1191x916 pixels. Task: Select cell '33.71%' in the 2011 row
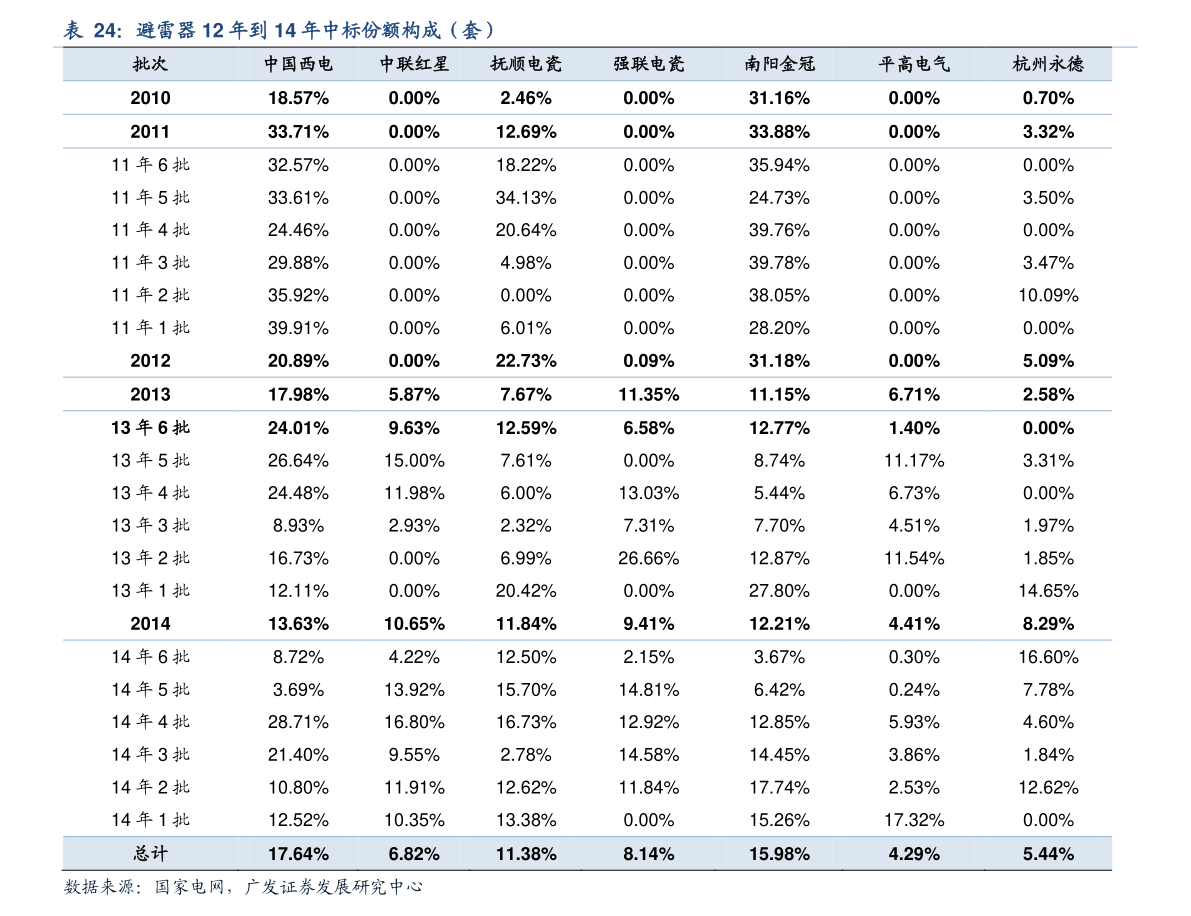[298, 131]
